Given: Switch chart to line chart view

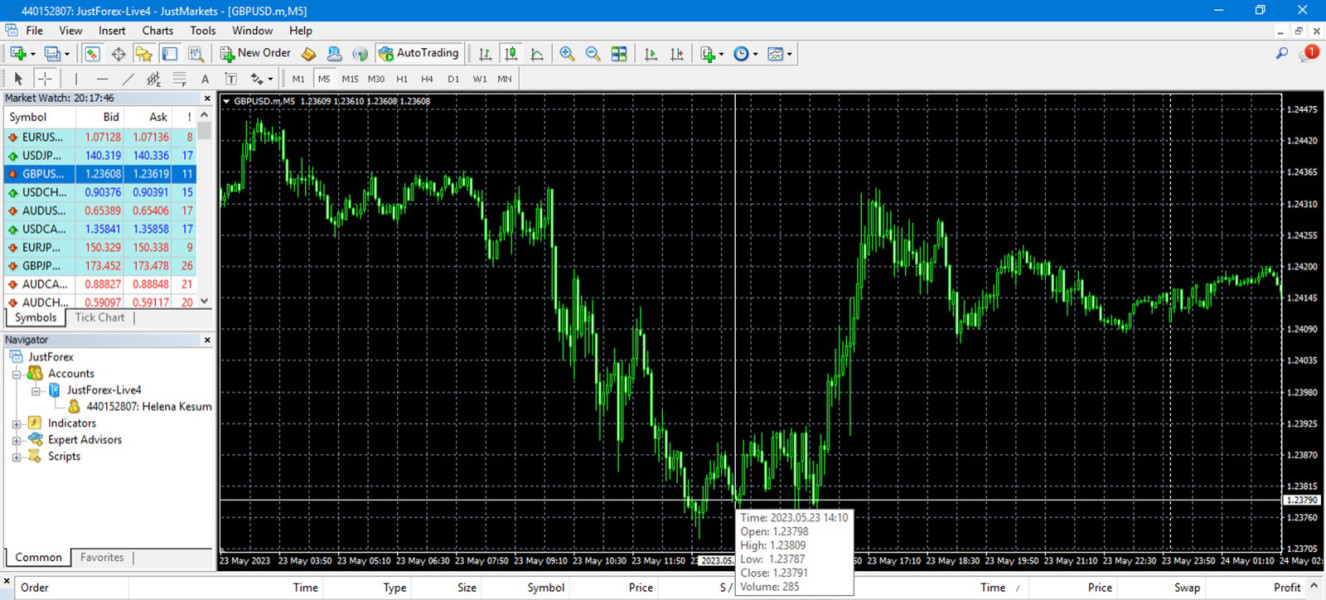Looking at the screenshot, I should click(537, 54).
